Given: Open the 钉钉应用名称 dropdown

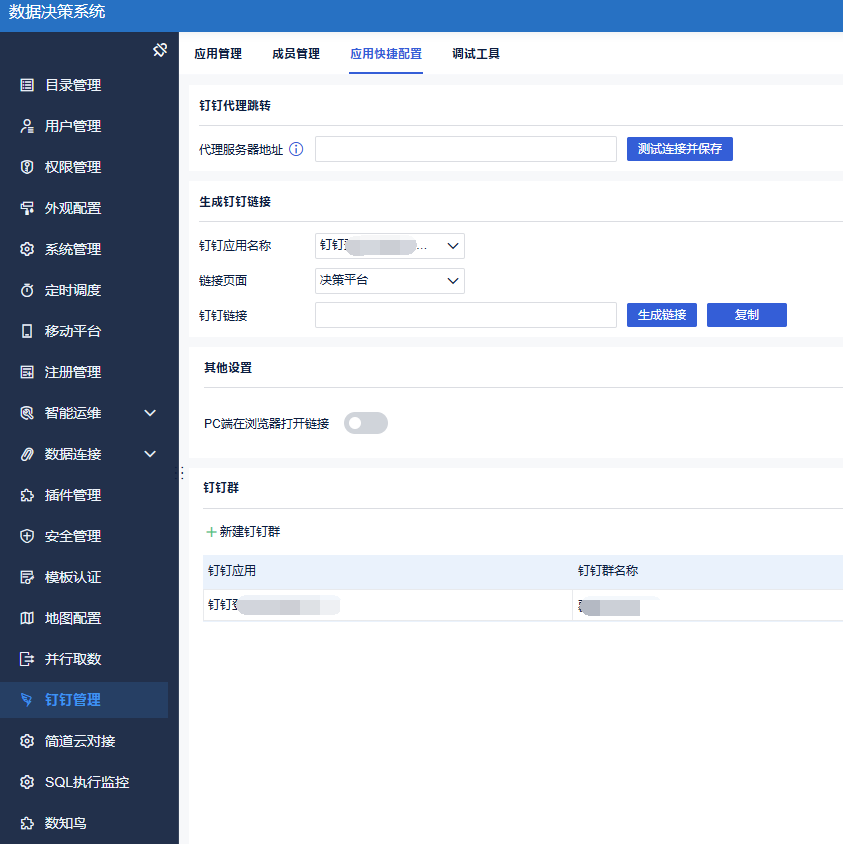Looking at the screenshot, I should click(x=390, y=246).
